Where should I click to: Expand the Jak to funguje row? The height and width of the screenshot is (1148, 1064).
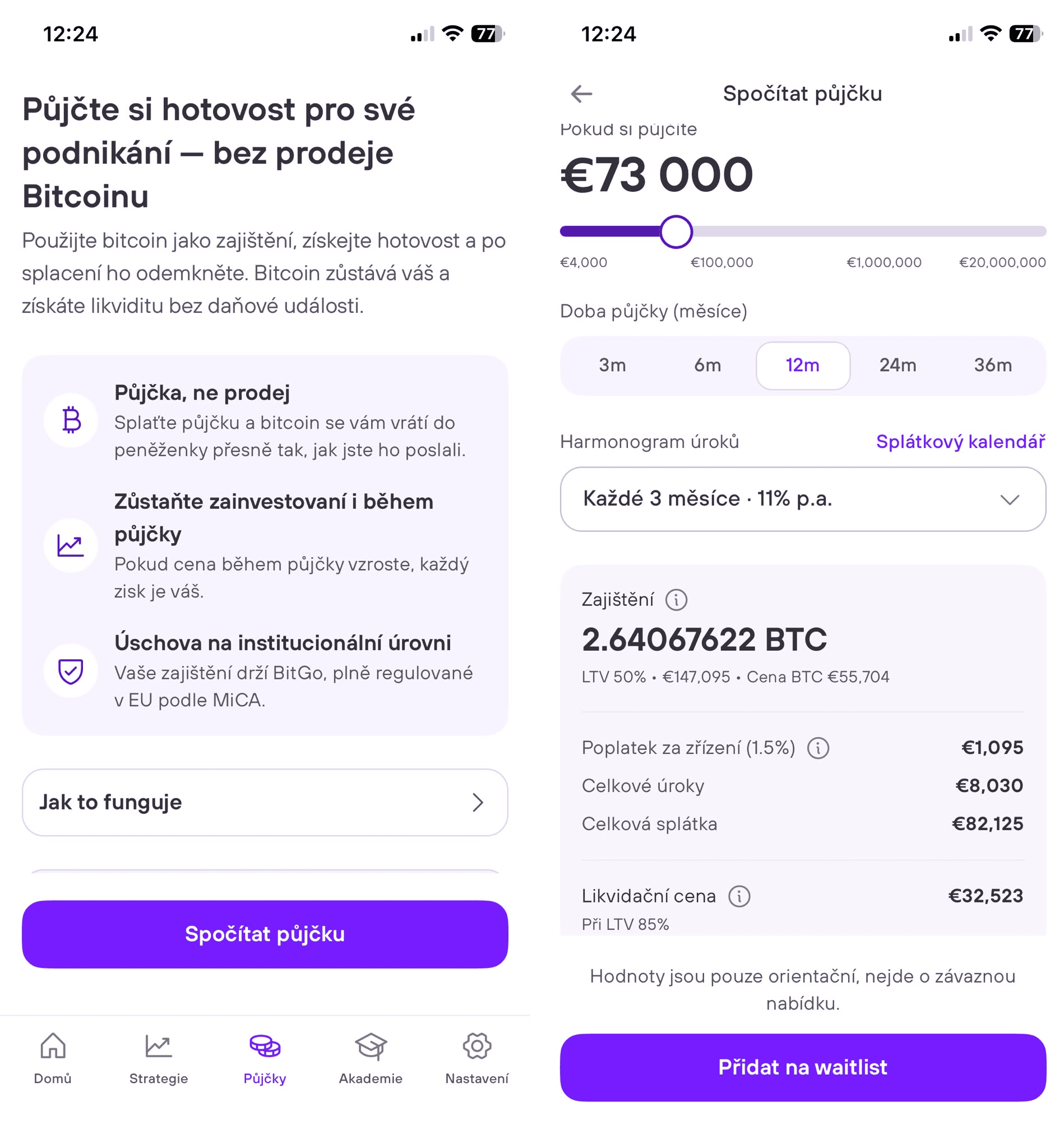pyautogui.click(x=265, y=802)
